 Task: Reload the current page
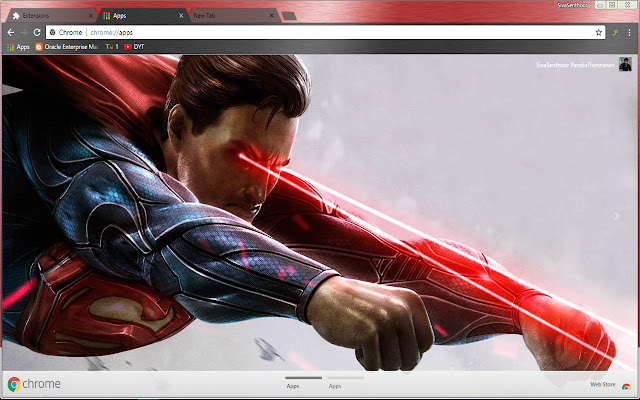coord(37,32)
